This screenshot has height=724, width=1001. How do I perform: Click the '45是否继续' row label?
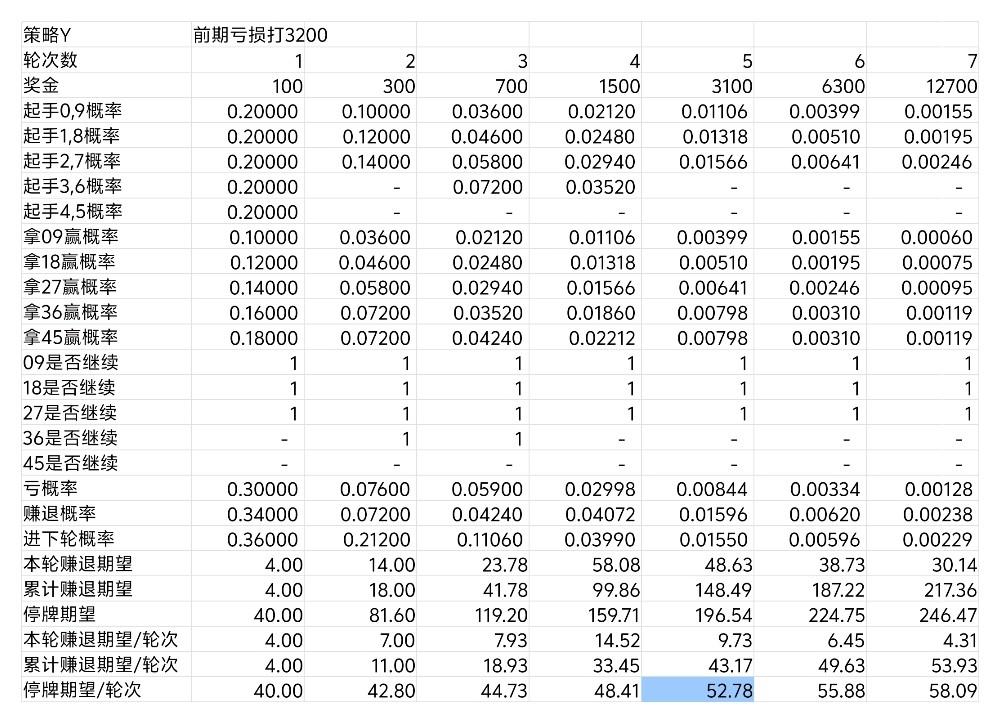tap(70, 464)
